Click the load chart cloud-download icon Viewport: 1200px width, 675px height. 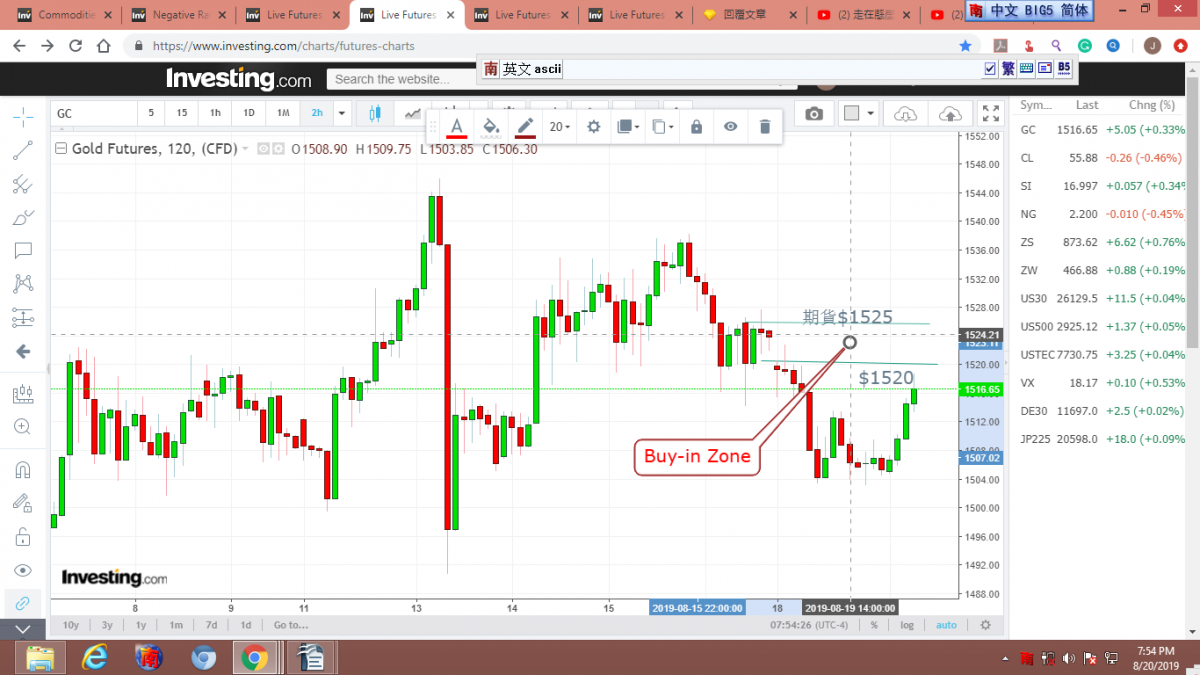tap(905, 113)
